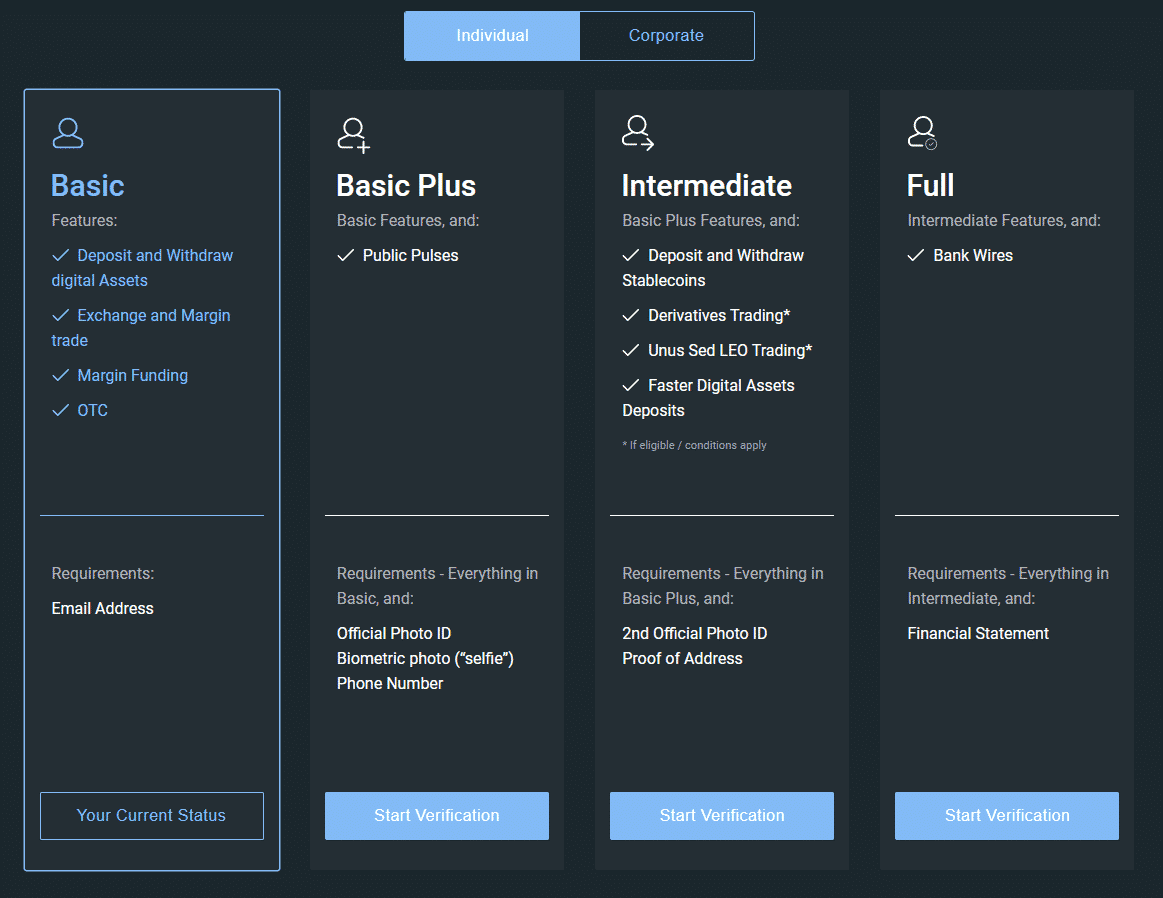This screenshot has height=898, width=1163.
Task: Click the checkmark beside Unus Sed LEO Trading
Action: (631, 351)
